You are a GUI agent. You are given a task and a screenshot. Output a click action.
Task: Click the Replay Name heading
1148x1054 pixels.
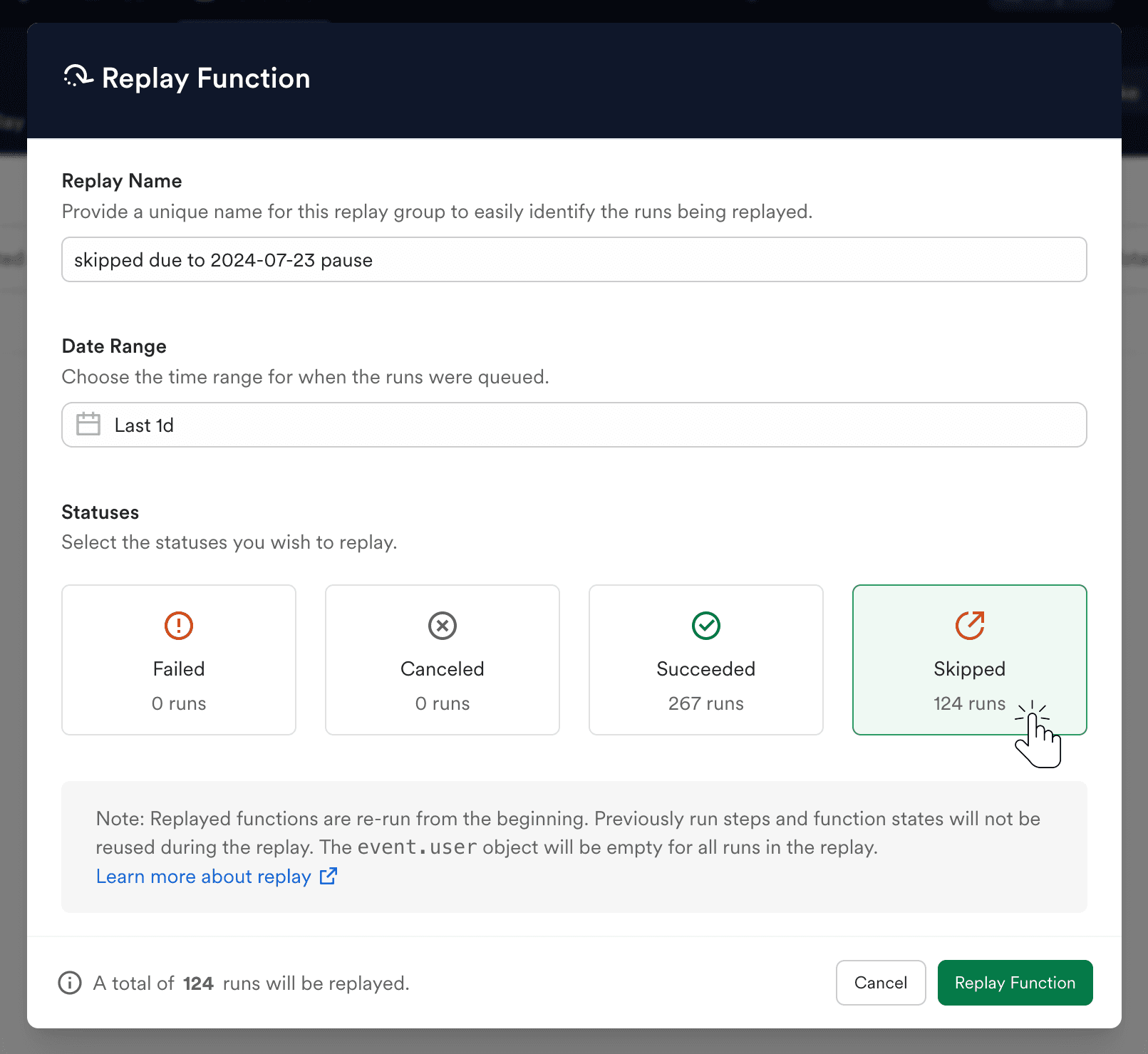122,181
